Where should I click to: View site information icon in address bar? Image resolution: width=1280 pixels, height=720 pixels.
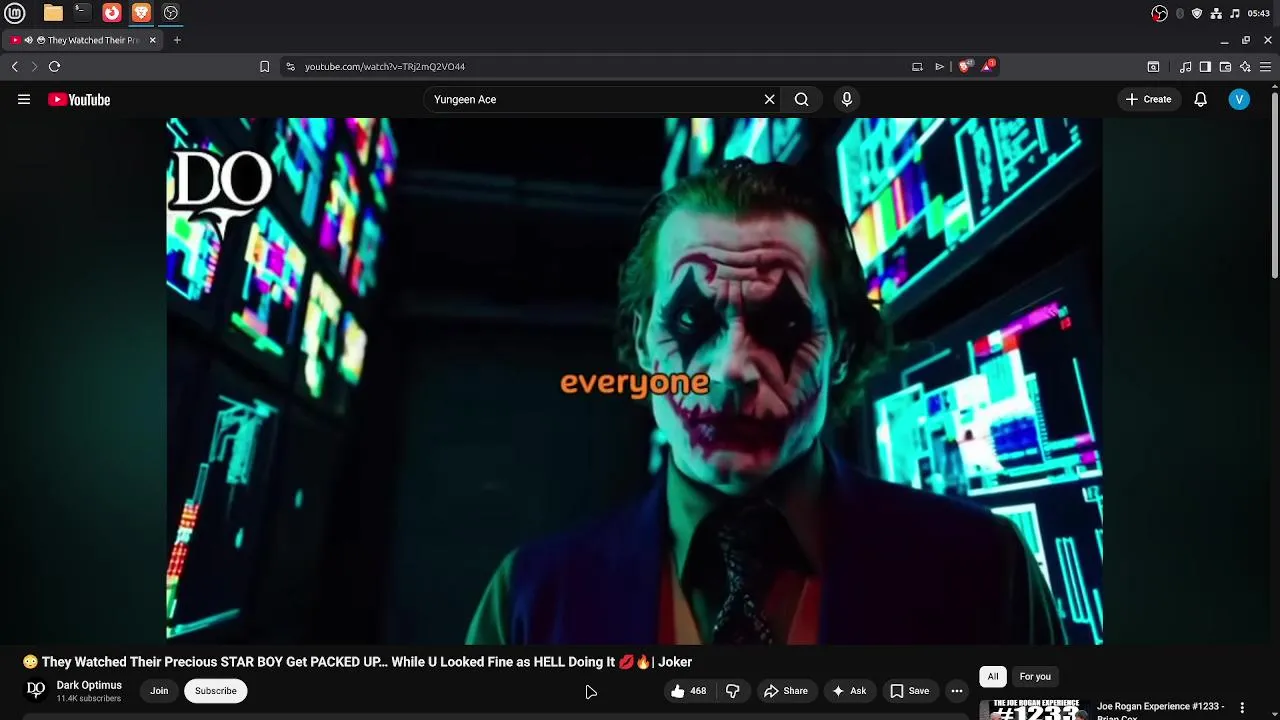click(290, 66)
